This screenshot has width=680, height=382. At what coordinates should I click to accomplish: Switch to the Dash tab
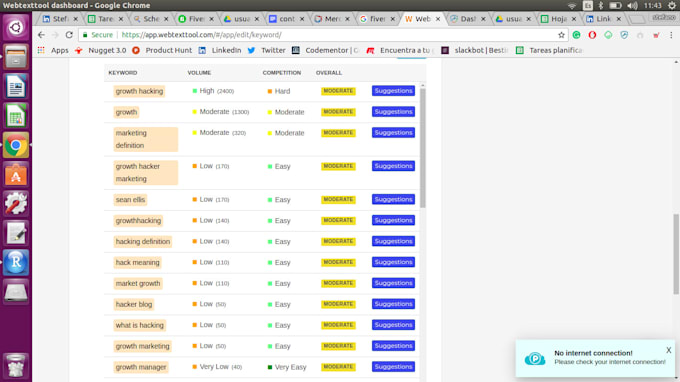[x=468, y=19]
